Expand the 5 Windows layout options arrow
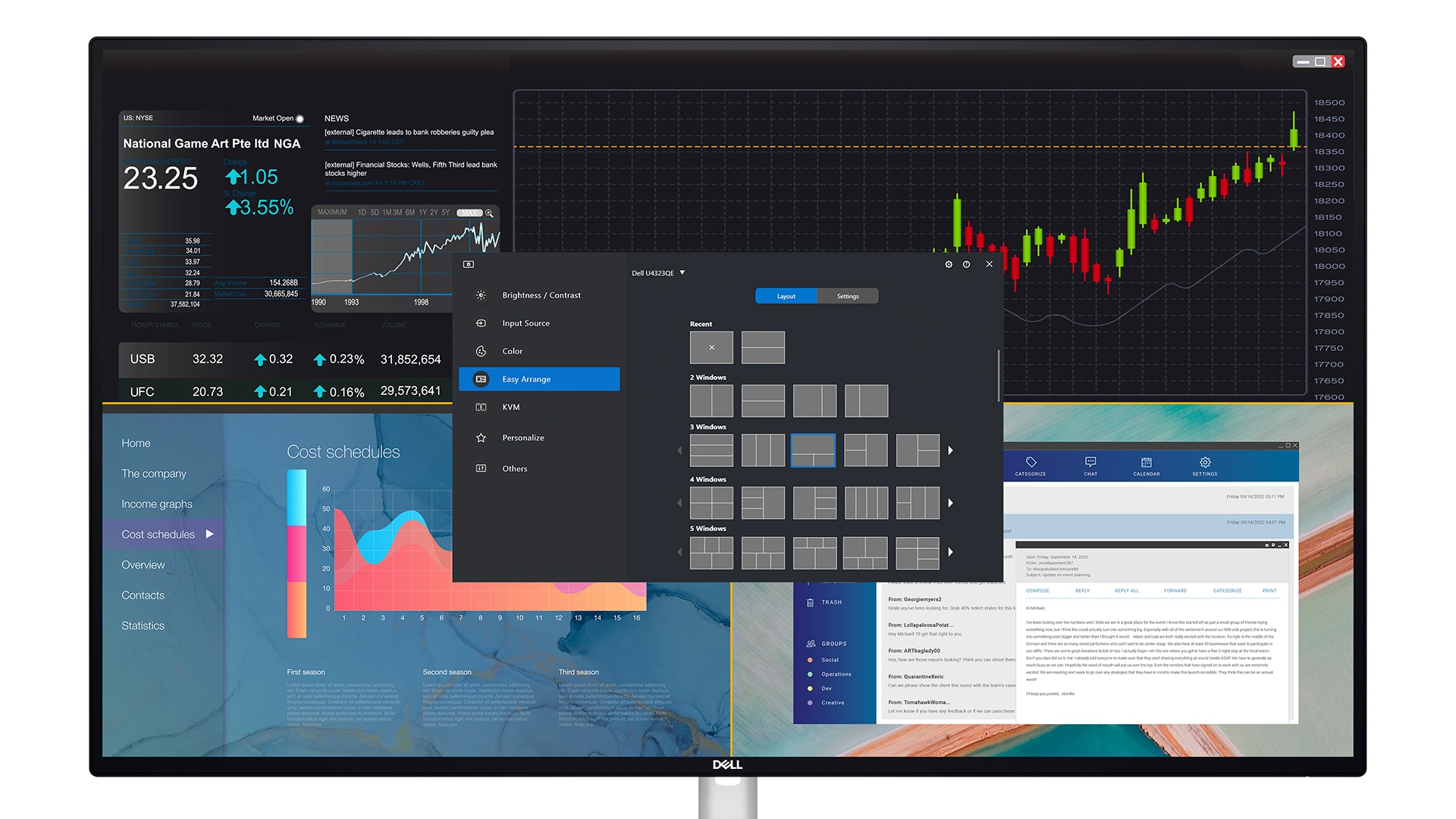 tap(950, 551)
